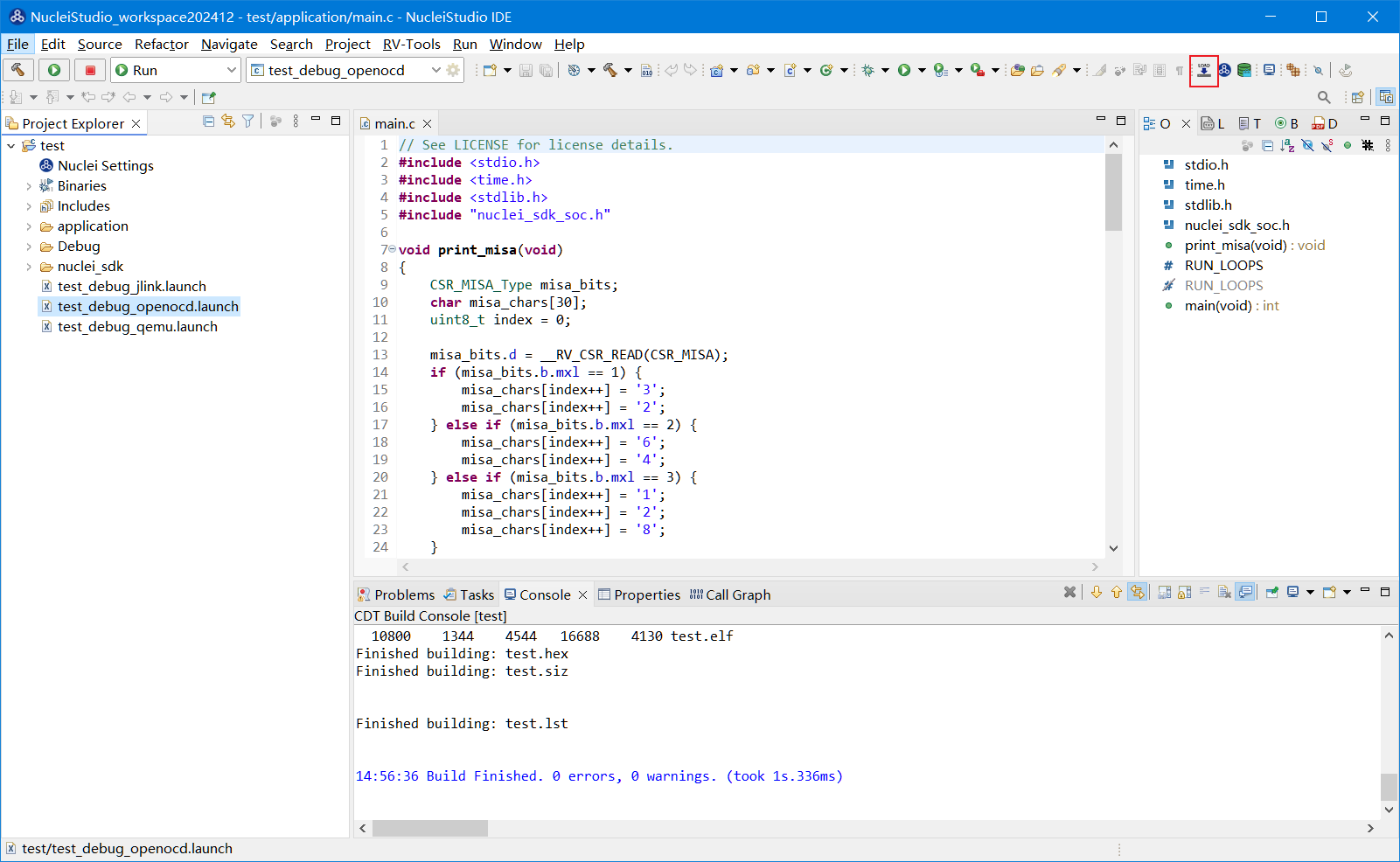
Task: Click the green database icon in toolbar
Action: pos(1243,71)
